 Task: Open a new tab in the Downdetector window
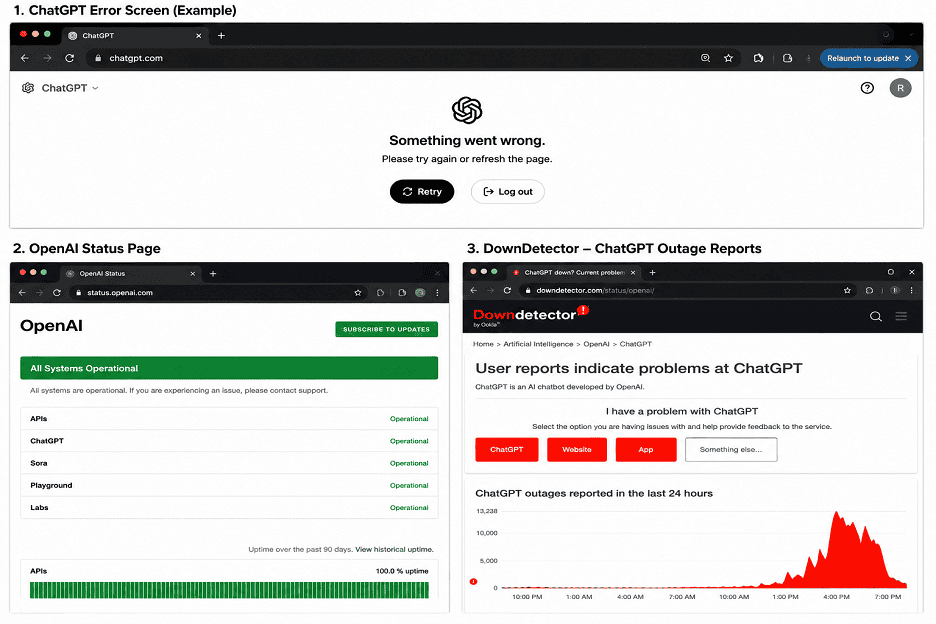652,272
